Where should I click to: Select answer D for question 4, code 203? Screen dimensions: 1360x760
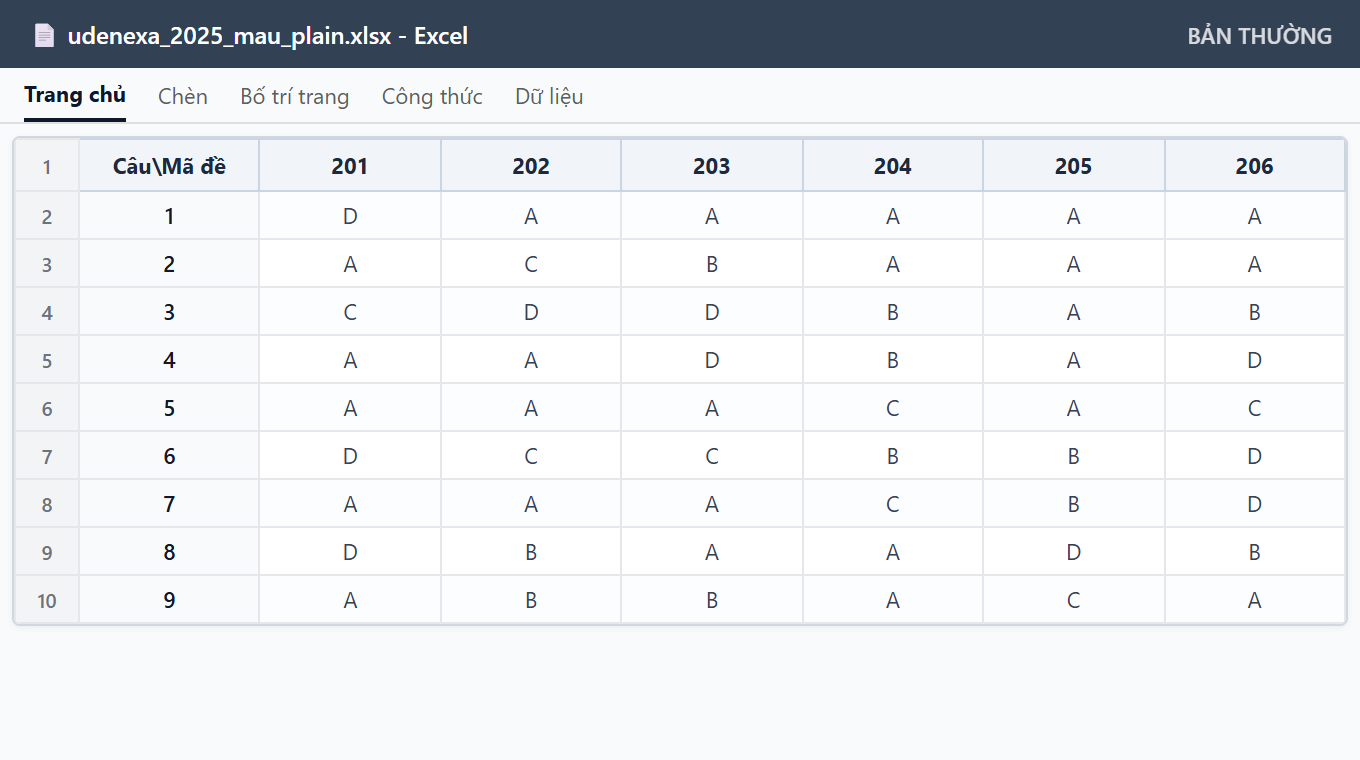click(x=712, y=360)
